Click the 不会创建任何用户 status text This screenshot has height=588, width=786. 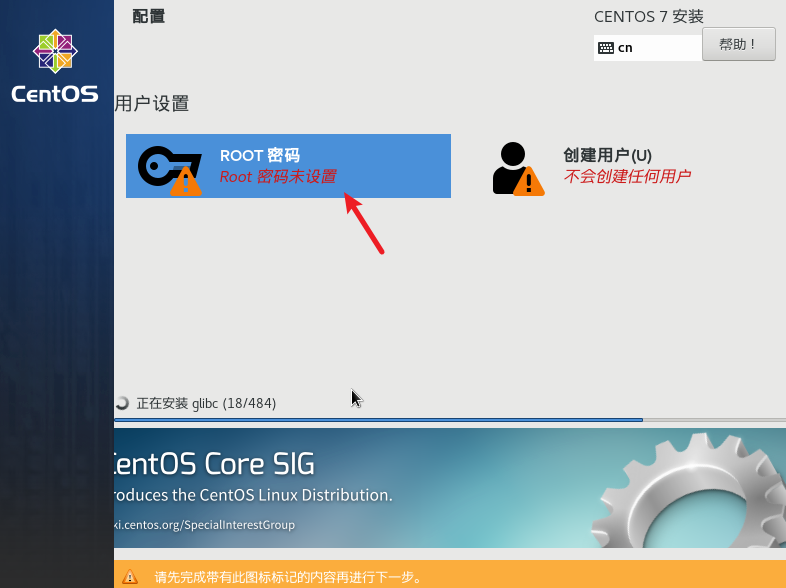click(627, 176)
